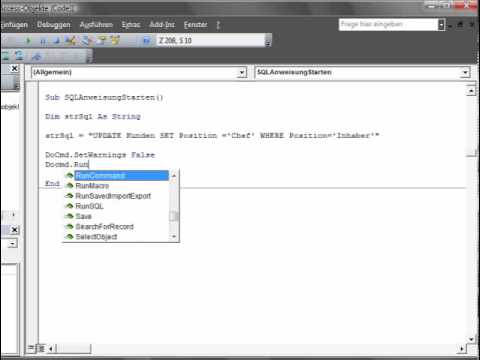Click the RunCommand method icon in the list
480x360 pixels.
[69, 175]
